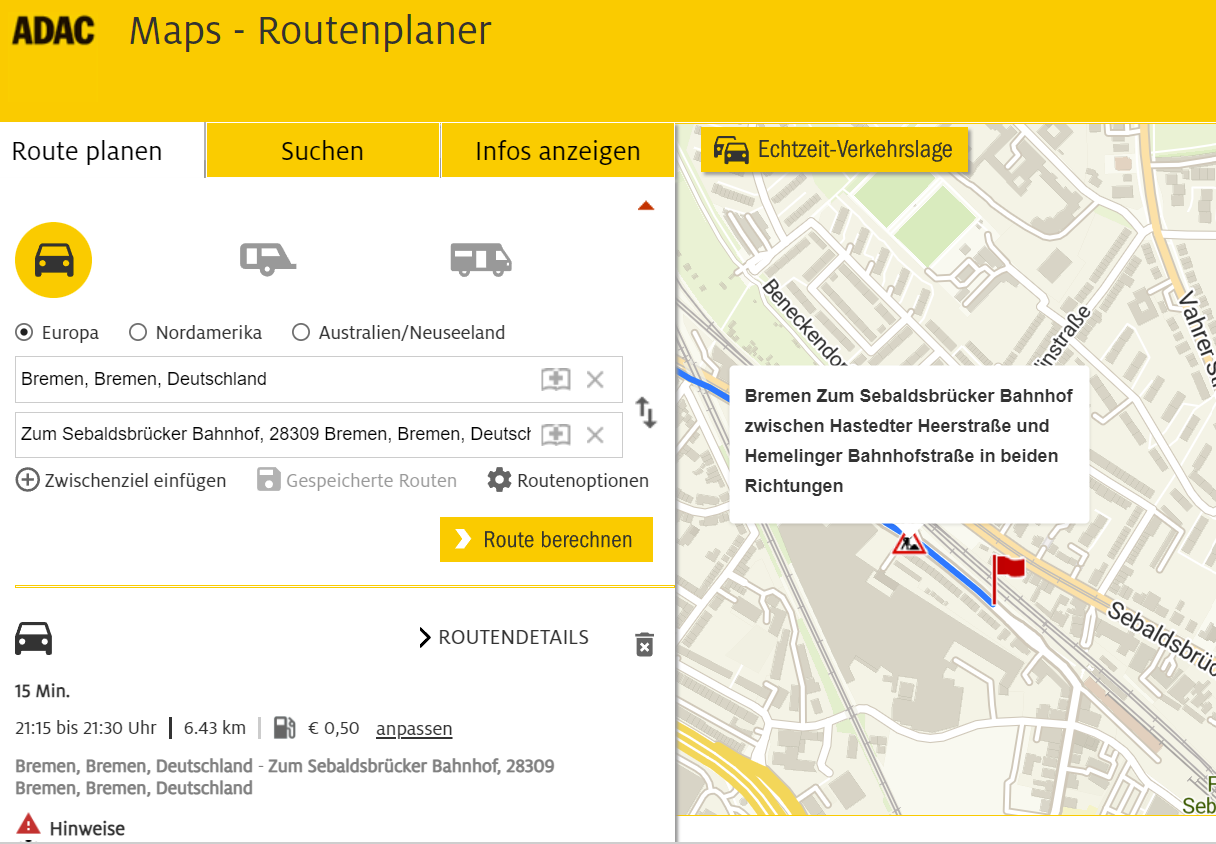The width and height of the screenshot is (1216, 844).
Task: Collapse the route planning panel with red arrow
Action: click(646, 206)
